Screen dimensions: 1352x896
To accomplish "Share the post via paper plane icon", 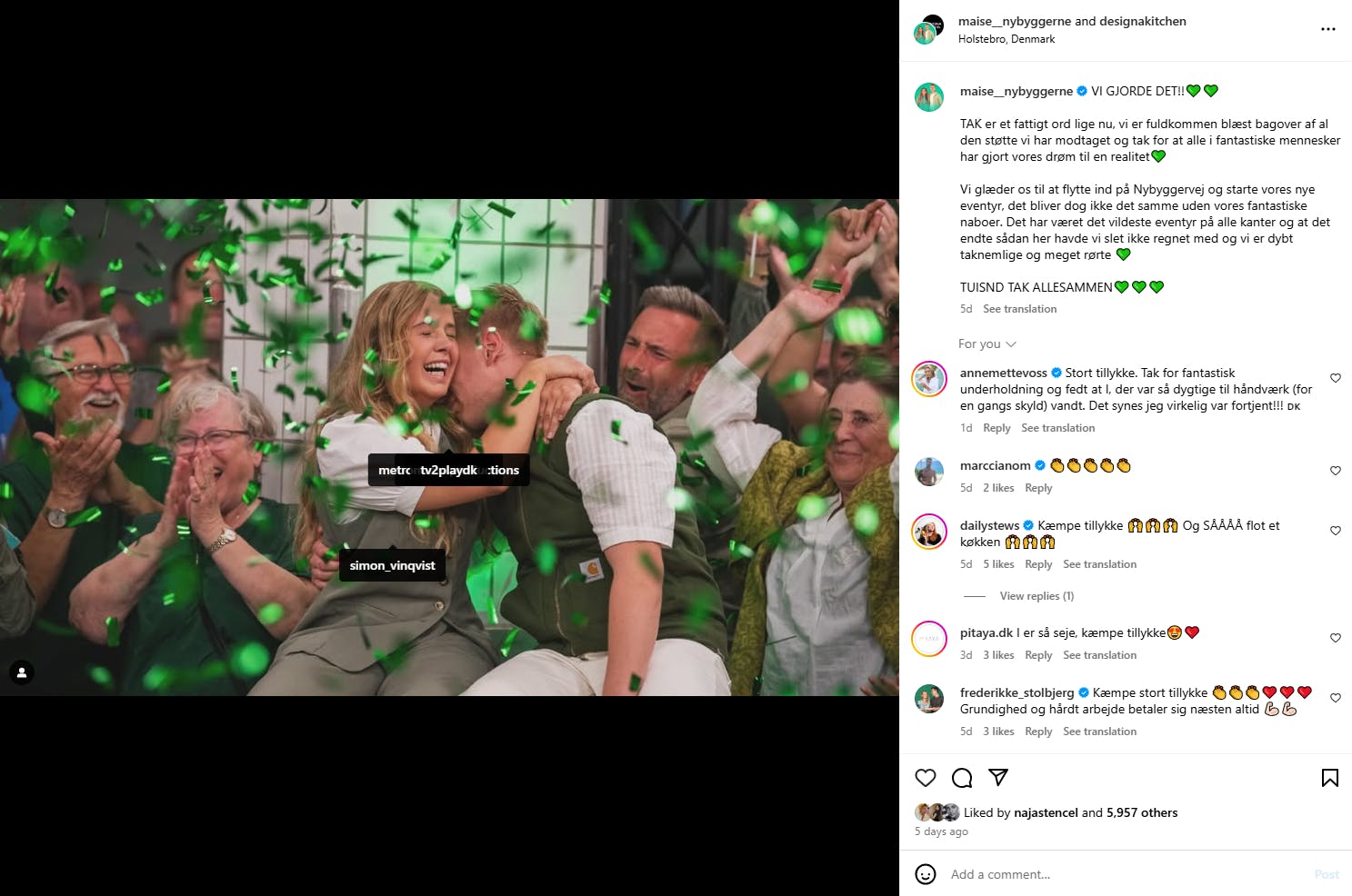I will [998, 778].
